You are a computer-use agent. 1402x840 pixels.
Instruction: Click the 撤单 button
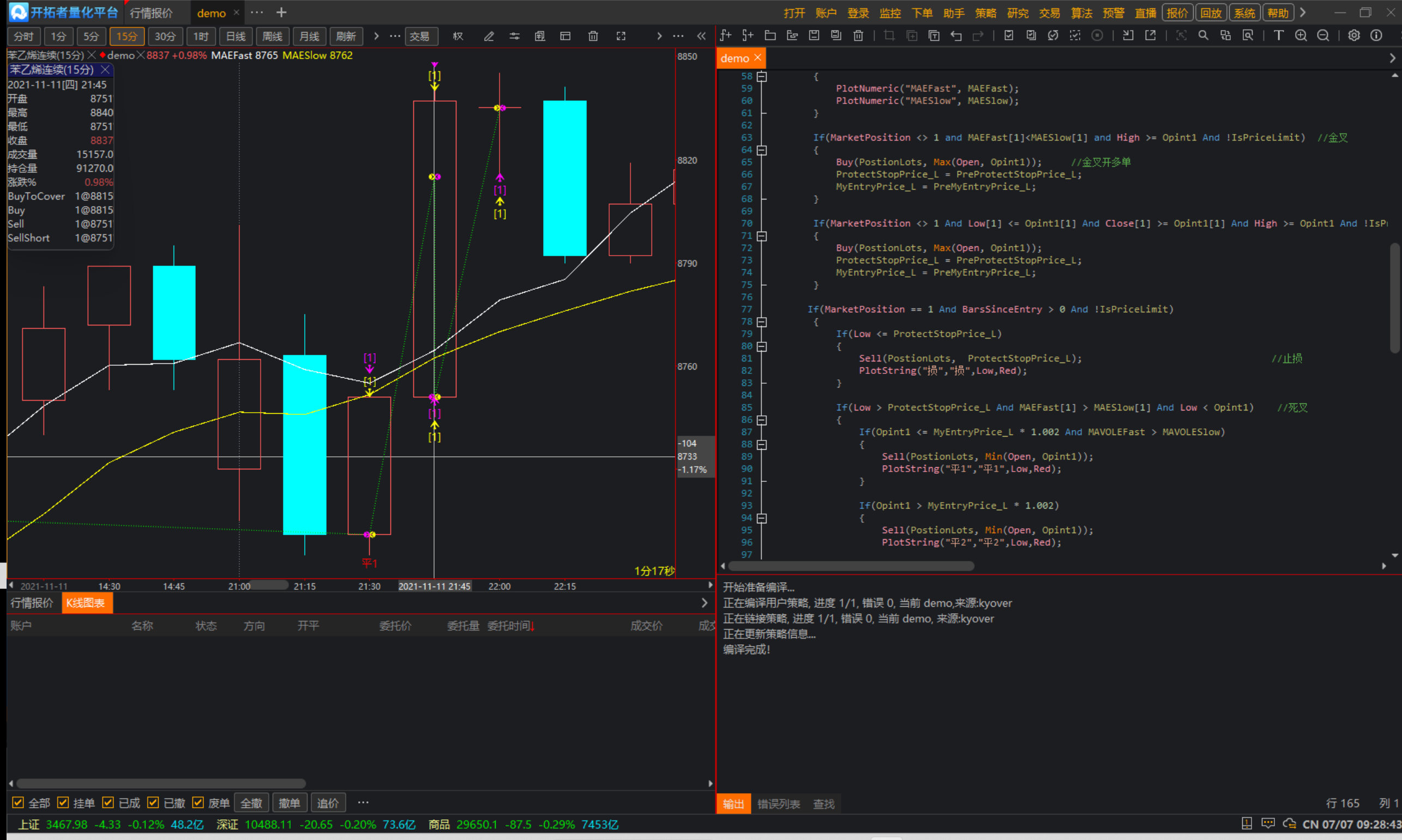click(x=290, y=802)
